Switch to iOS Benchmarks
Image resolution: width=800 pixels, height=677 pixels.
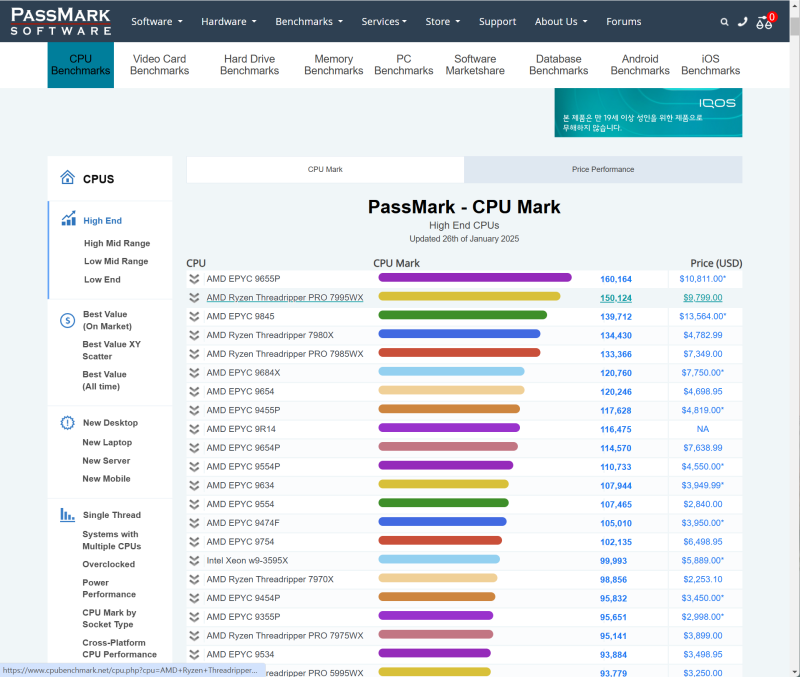(x=710, y=65)
